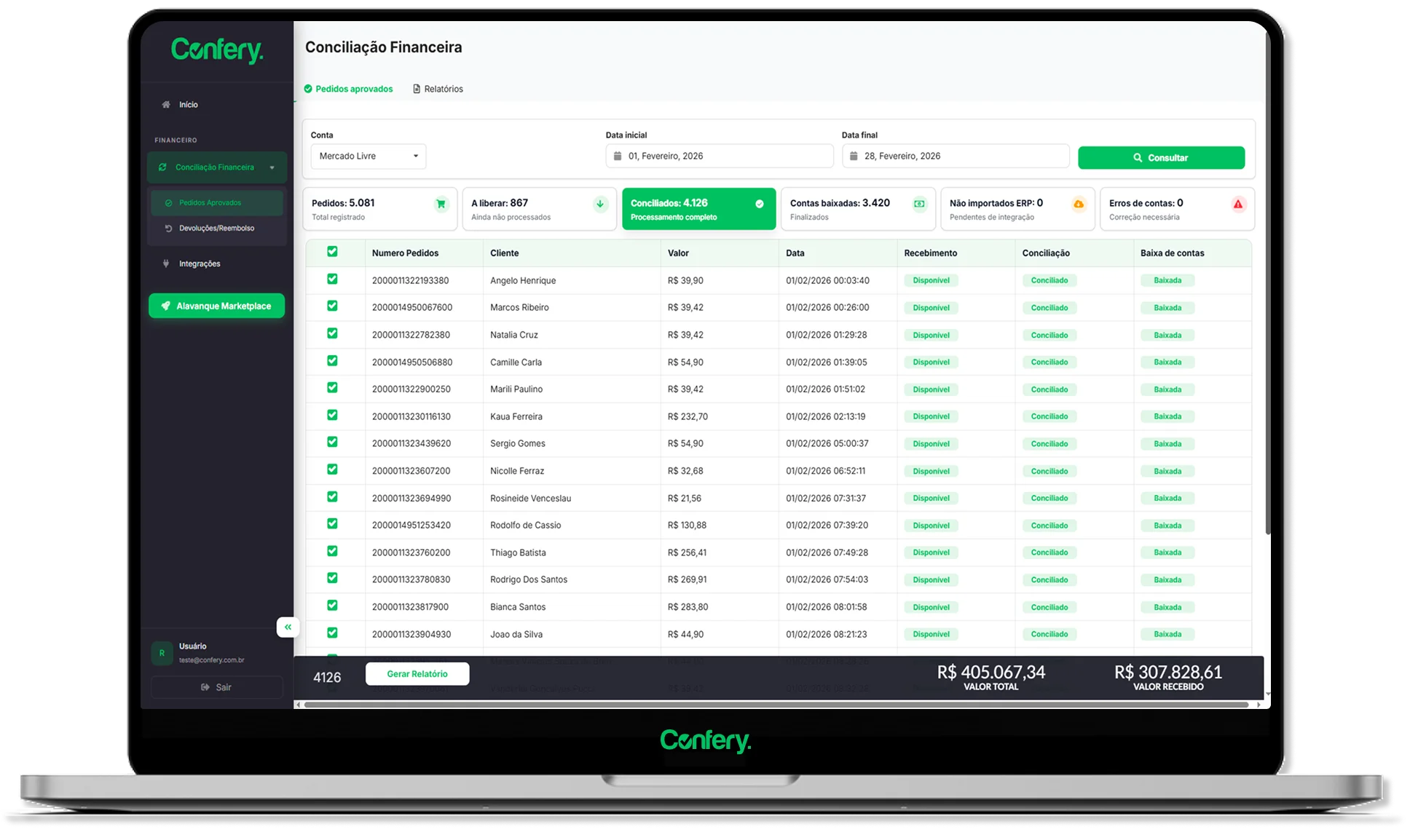Click the Integrações plug icon in sidebar
The image size is (1410, 840).
coord(165,264)
